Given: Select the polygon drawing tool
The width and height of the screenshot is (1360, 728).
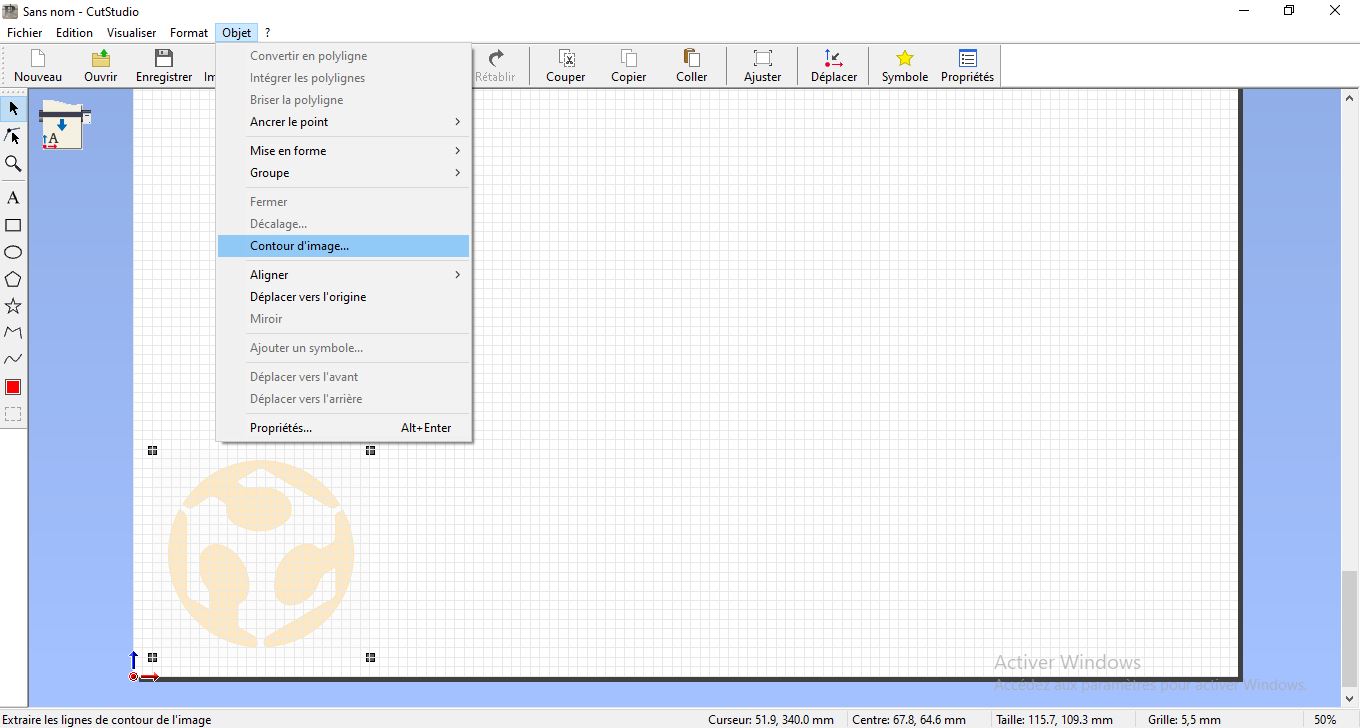Looking at the screenshot, I should (13, 280).
